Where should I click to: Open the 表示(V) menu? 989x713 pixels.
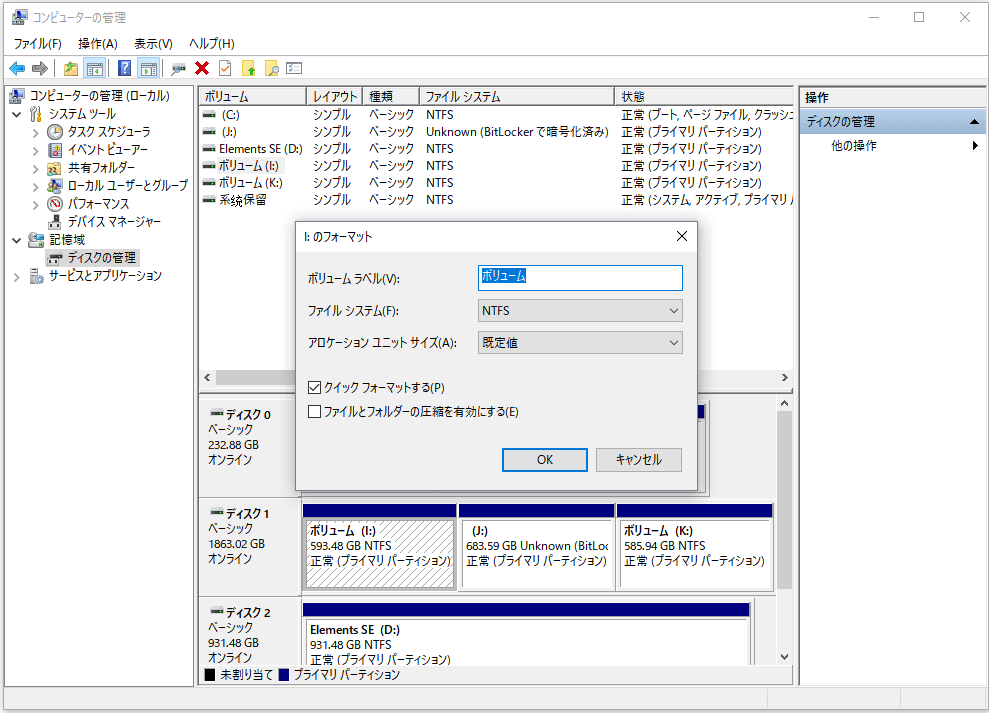pos(153,43)
